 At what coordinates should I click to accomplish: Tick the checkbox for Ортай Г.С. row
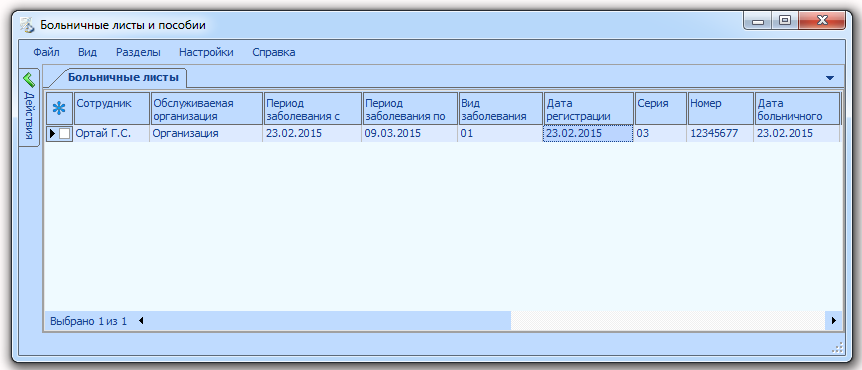coord(65,133)
